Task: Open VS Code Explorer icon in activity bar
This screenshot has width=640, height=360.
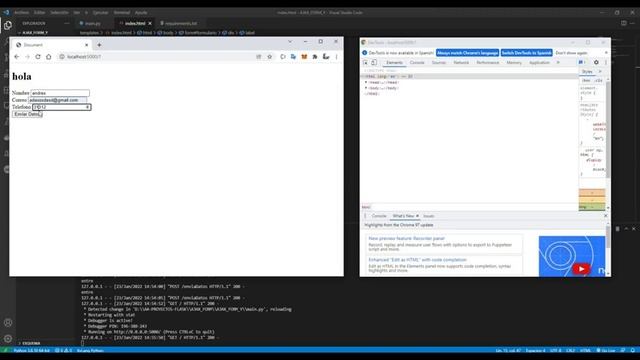Action: click(x=8, y=26)
